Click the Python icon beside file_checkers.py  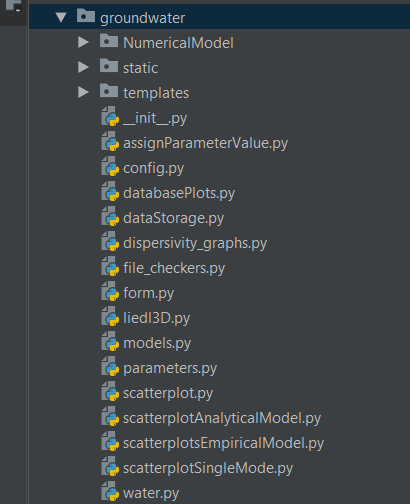[110, 266]
